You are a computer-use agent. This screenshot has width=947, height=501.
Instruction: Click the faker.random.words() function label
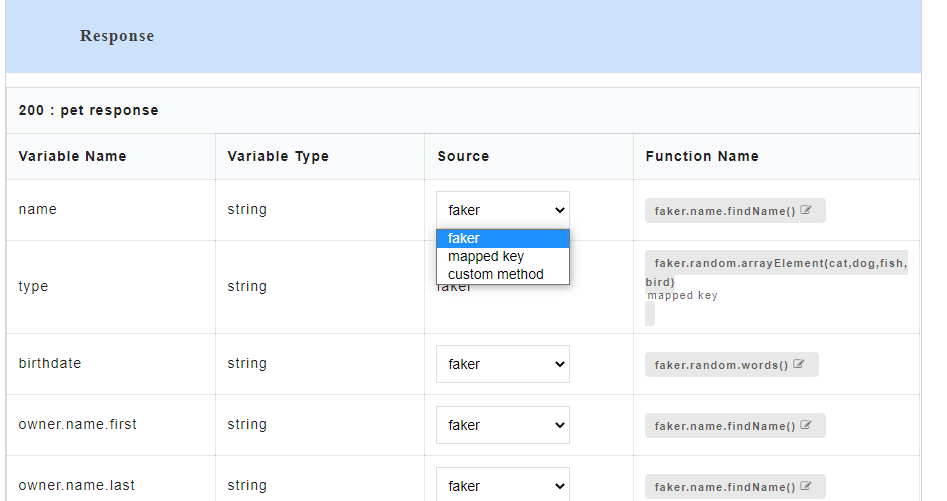pyautogui.click(x=721, y=365)
